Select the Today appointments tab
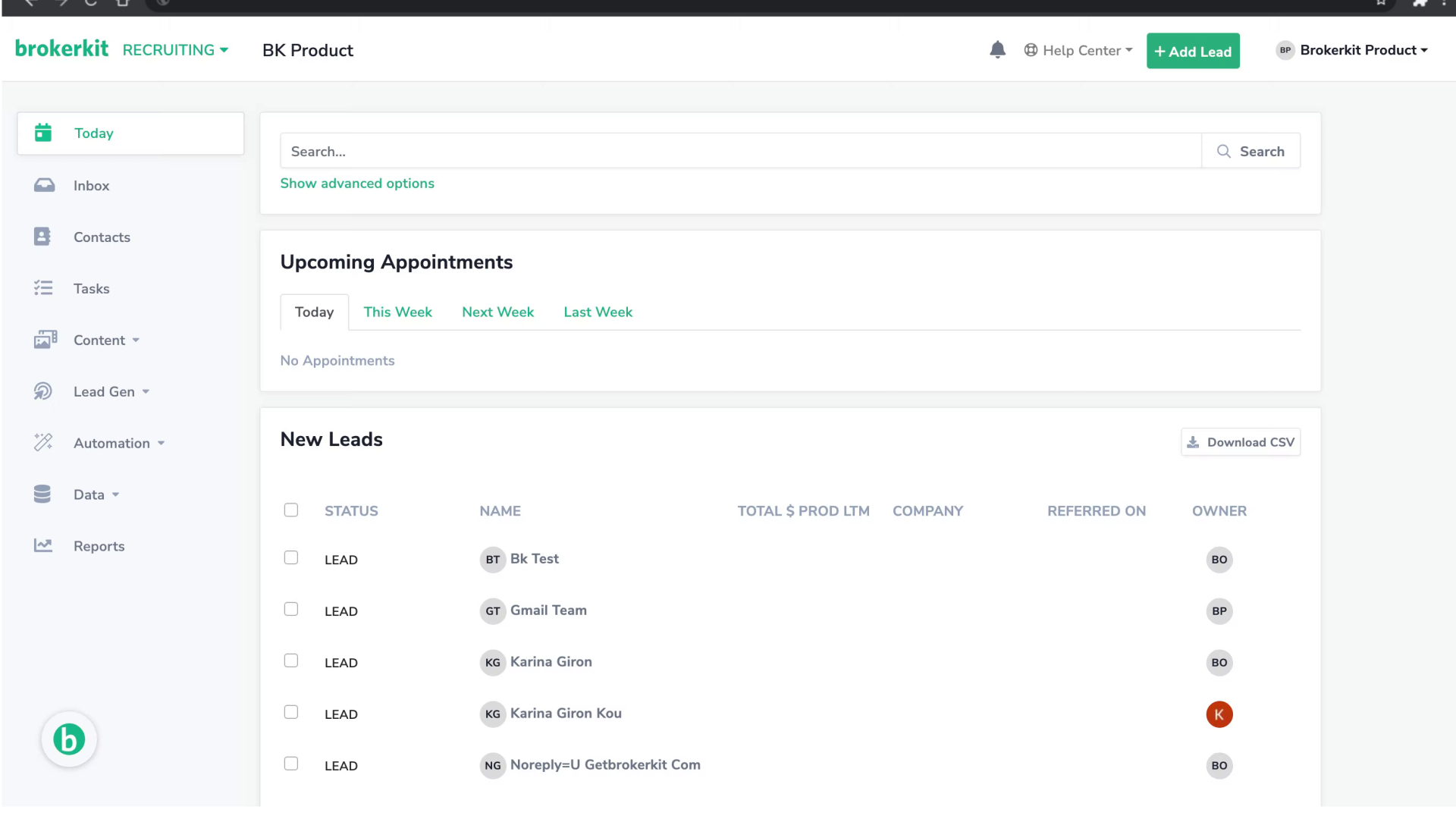 tap(314, 312)
